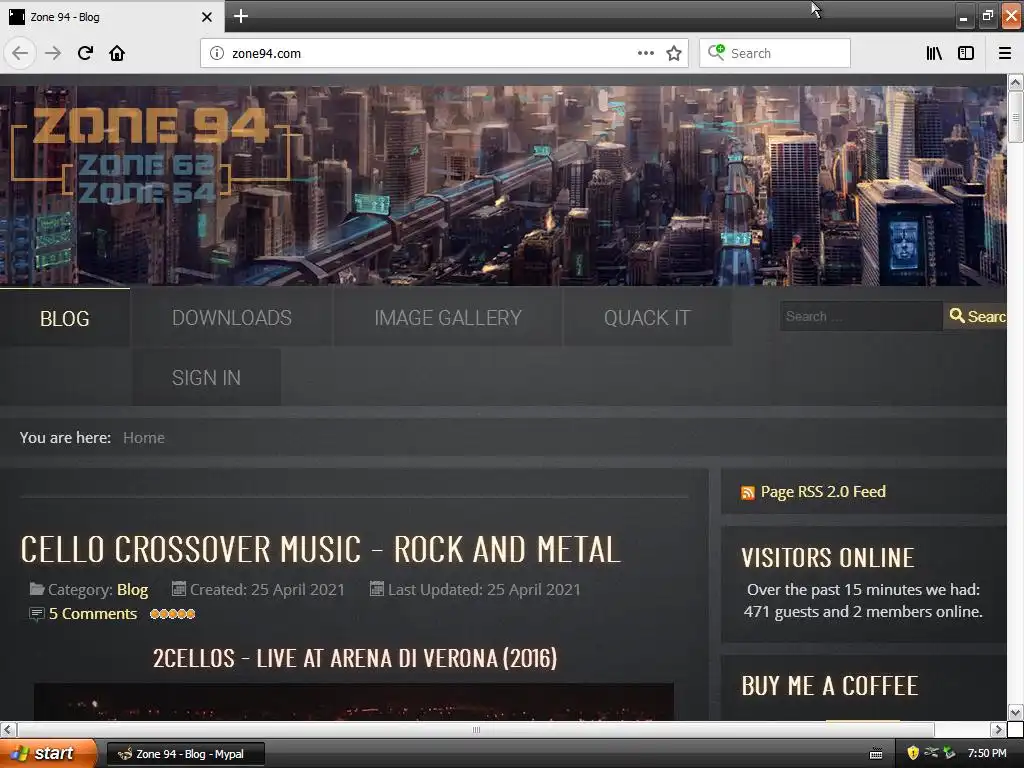
Task: Focus the zone94.com address bar
Action: click(x=431, y=54)
